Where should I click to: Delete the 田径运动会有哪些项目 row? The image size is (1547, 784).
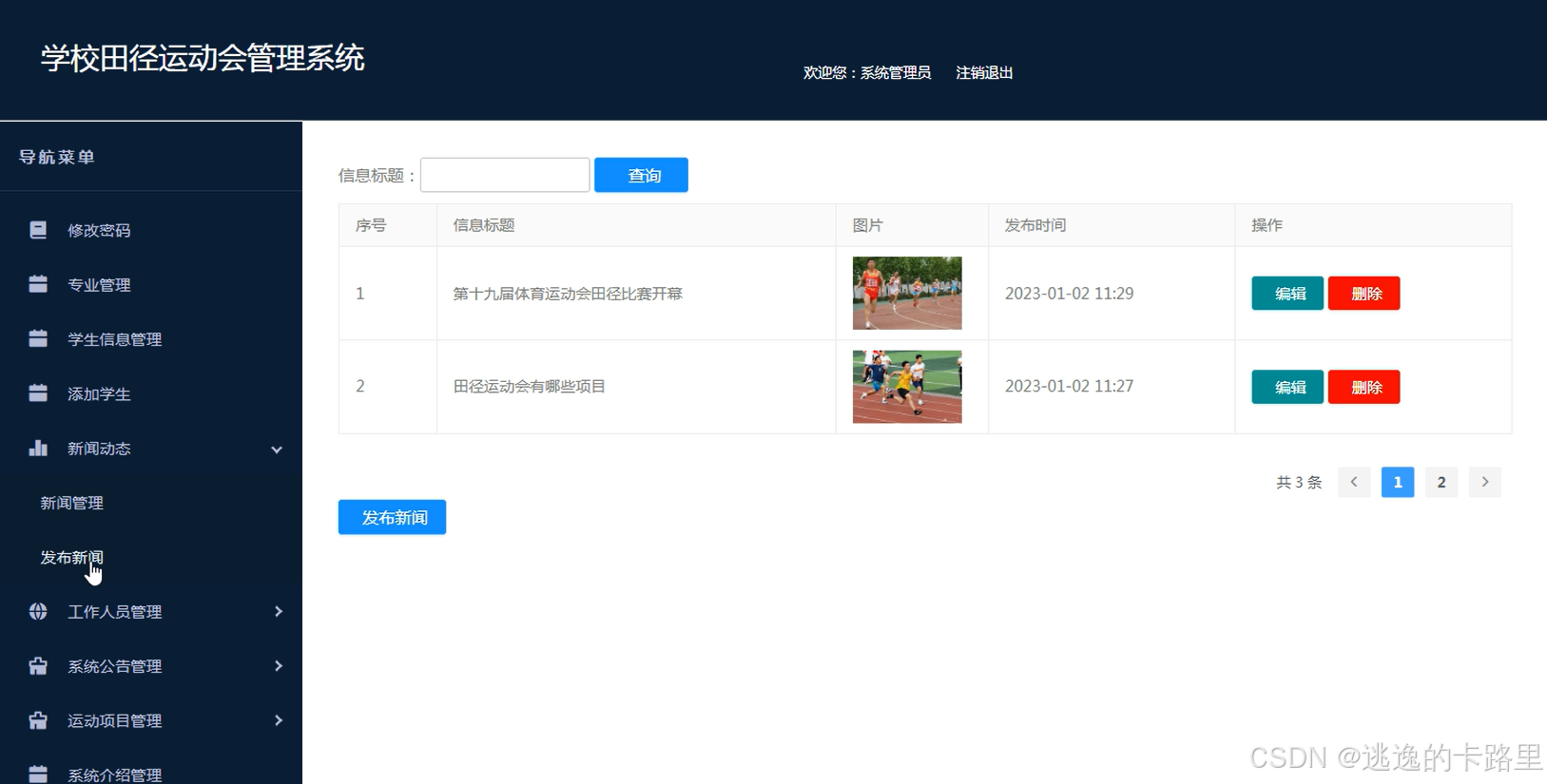pos(1363,387)
